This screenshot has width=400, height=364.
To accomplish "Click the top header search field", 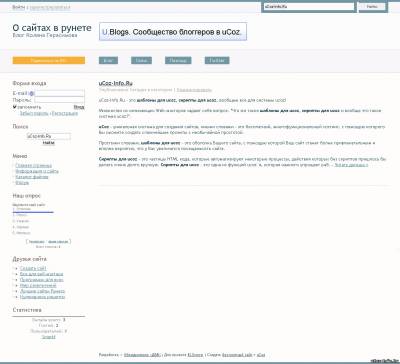I will pyautogui.click(x=309, y=7).
